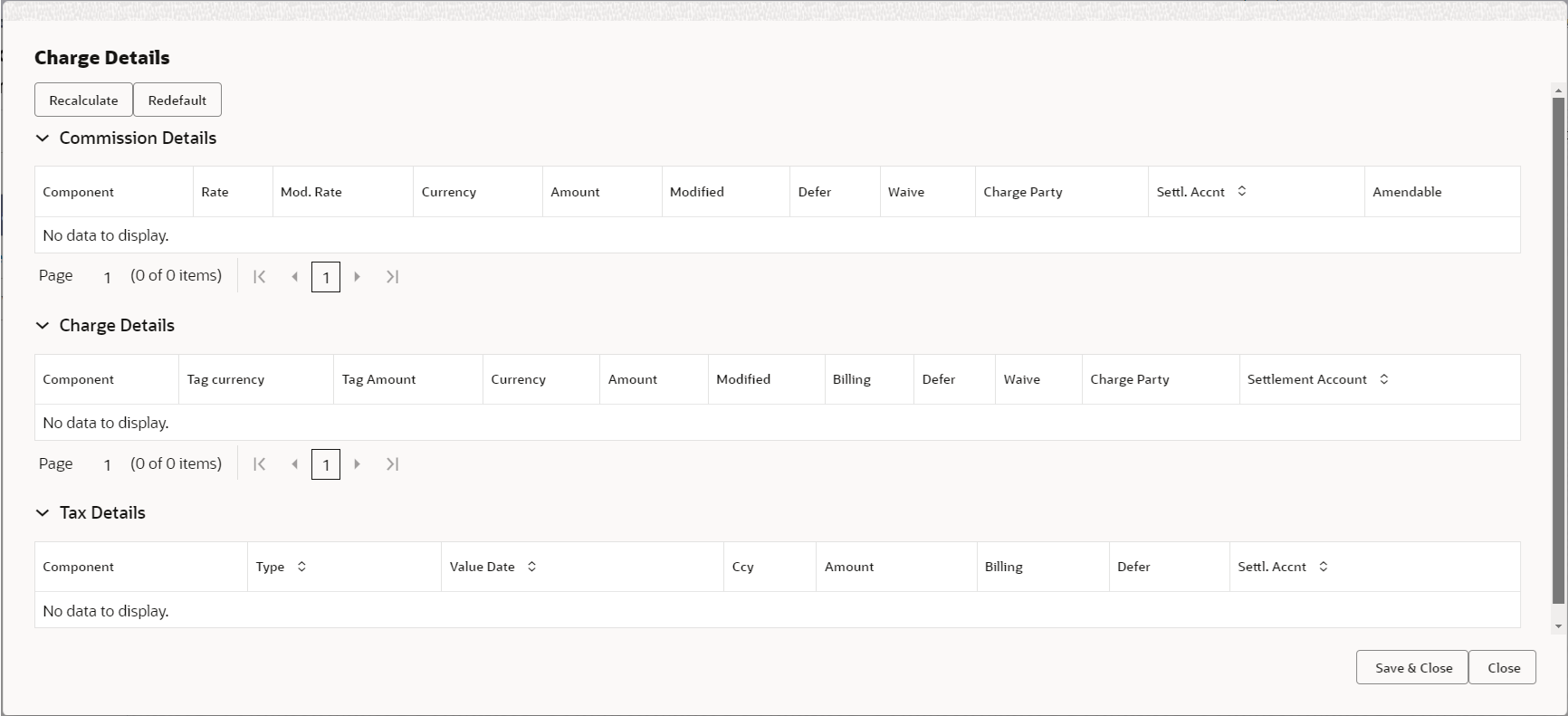Go to first page in Charge Details table
Image resolution: width=1568 pixels, height=716 pixels.
tap(260, 464)
